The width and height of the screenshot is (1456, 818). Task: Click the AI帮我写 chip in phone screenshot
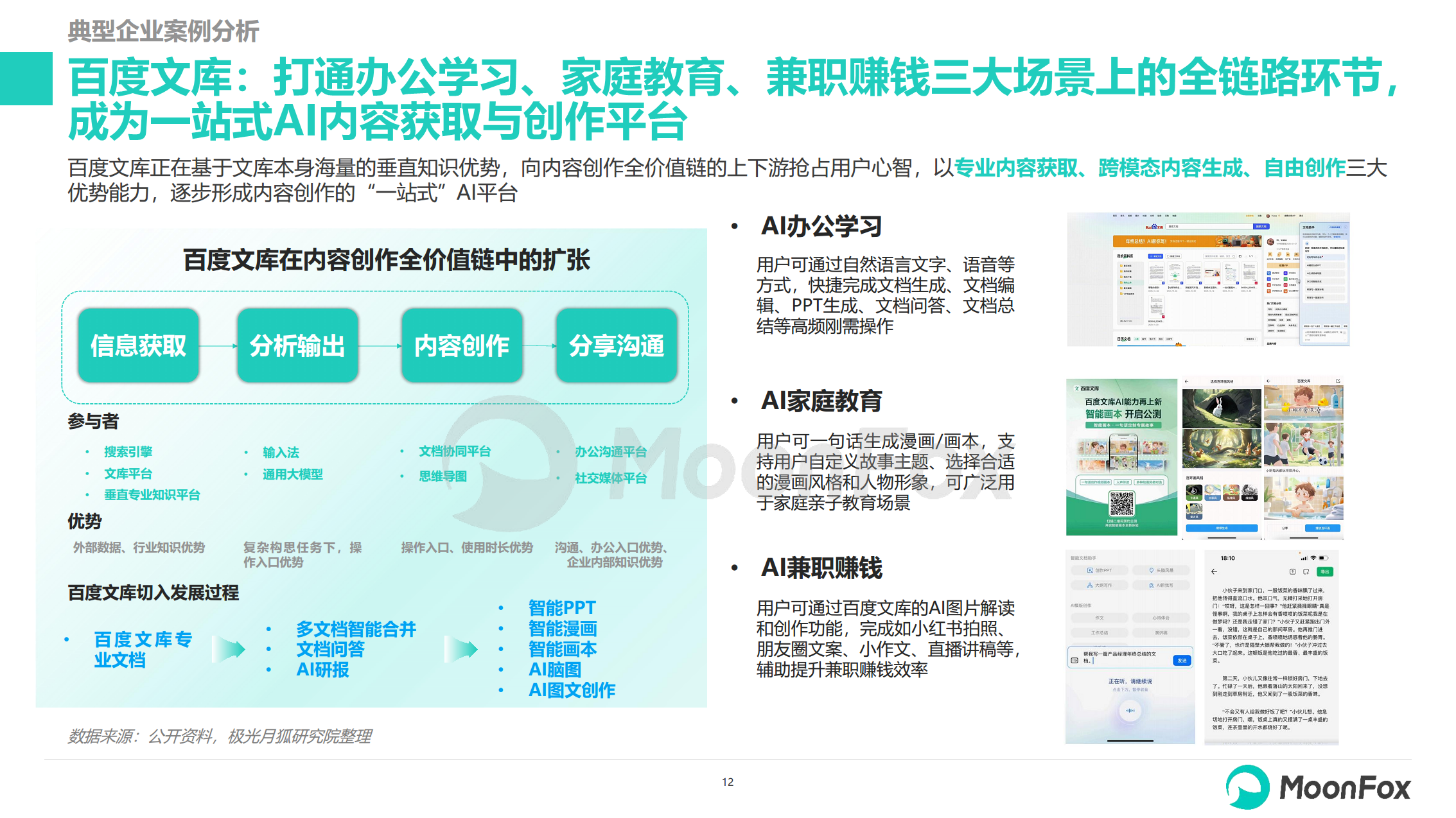[x=1161, y=585]
